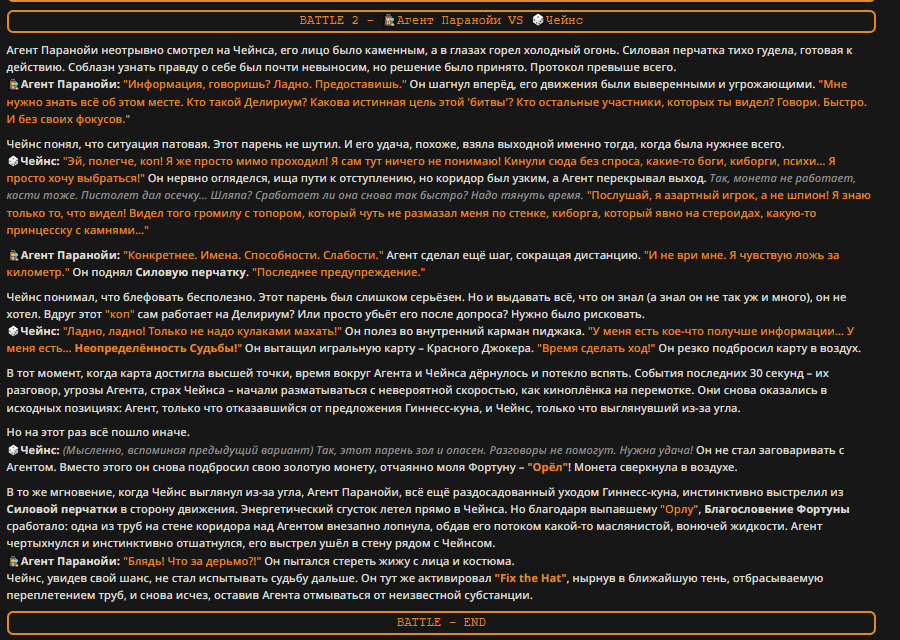The image size is (900, 640).
Task: Click the detective emoji in BATTLE 2 header
Action: point(389,20)
